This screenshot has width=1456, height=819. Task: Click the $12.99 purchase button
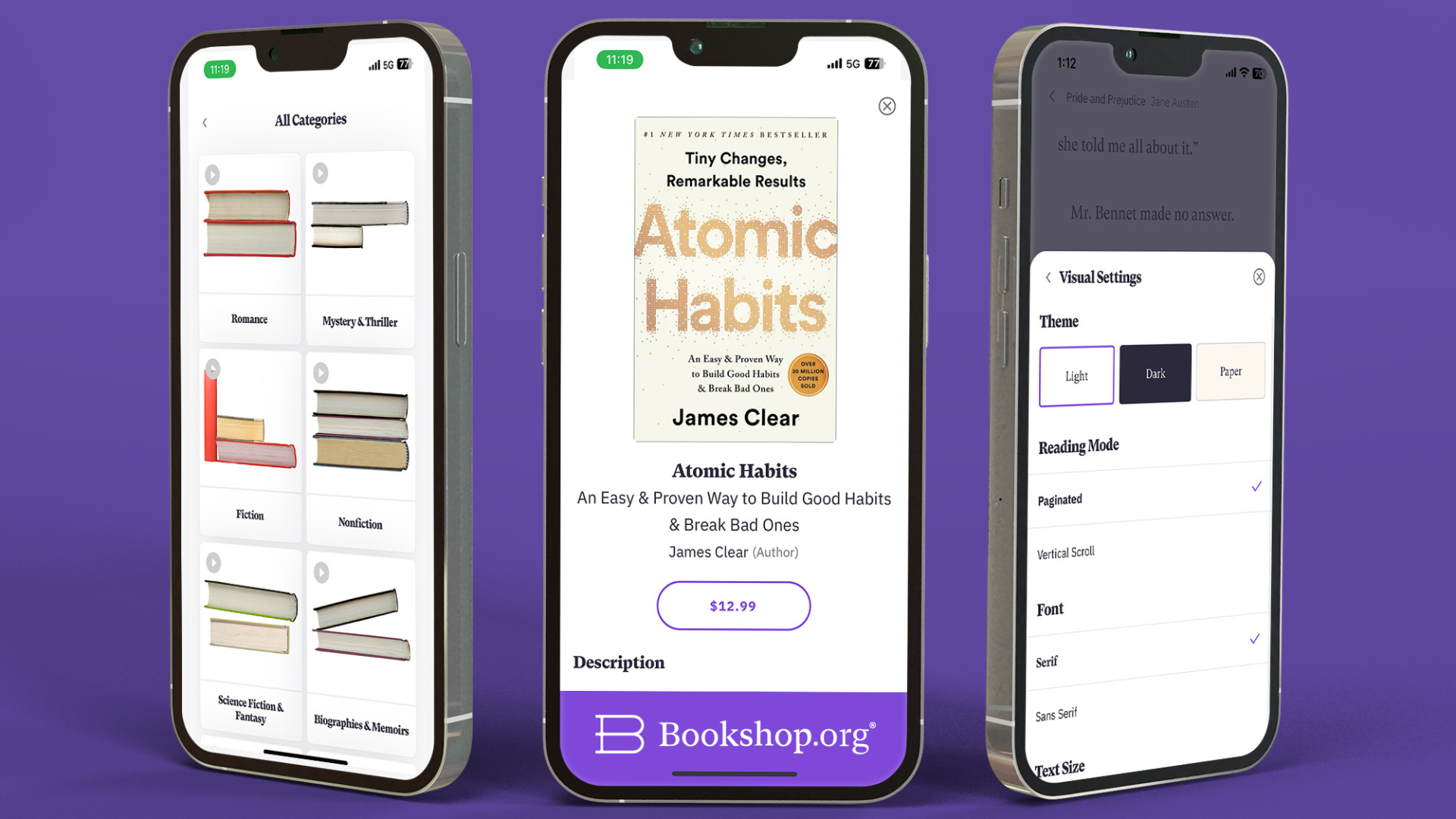tap(733, 605)
